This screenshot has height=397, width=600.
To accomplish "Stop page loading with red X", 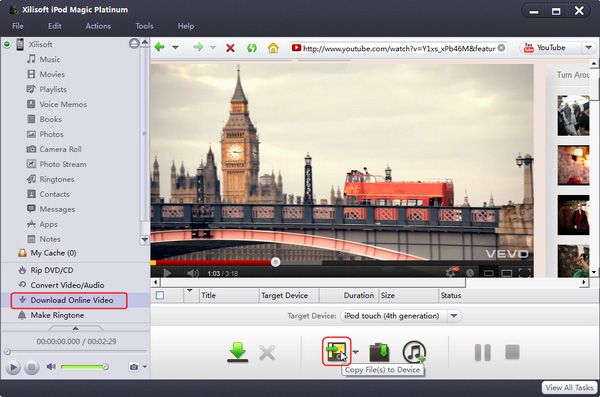I will [x=230, y=48].
